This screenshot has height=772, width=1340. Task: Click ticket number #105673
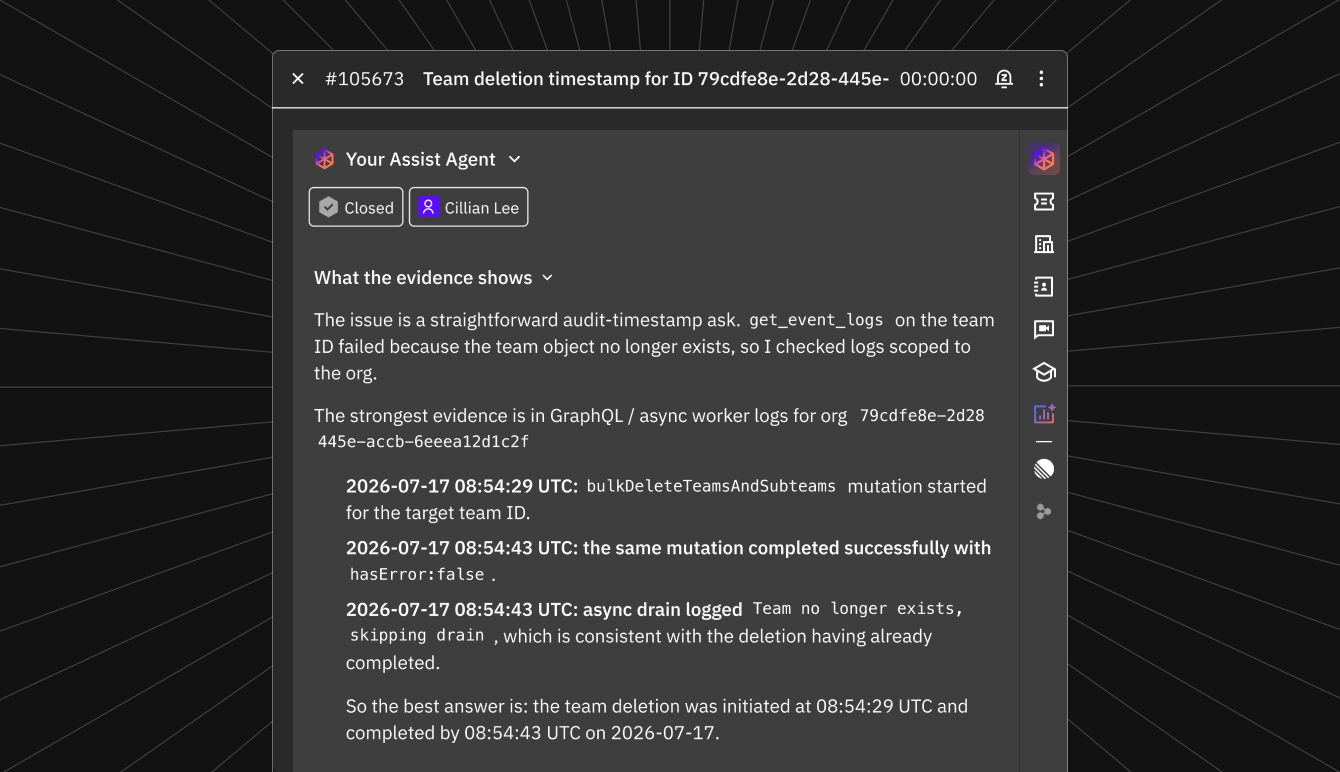pos(365,79)
